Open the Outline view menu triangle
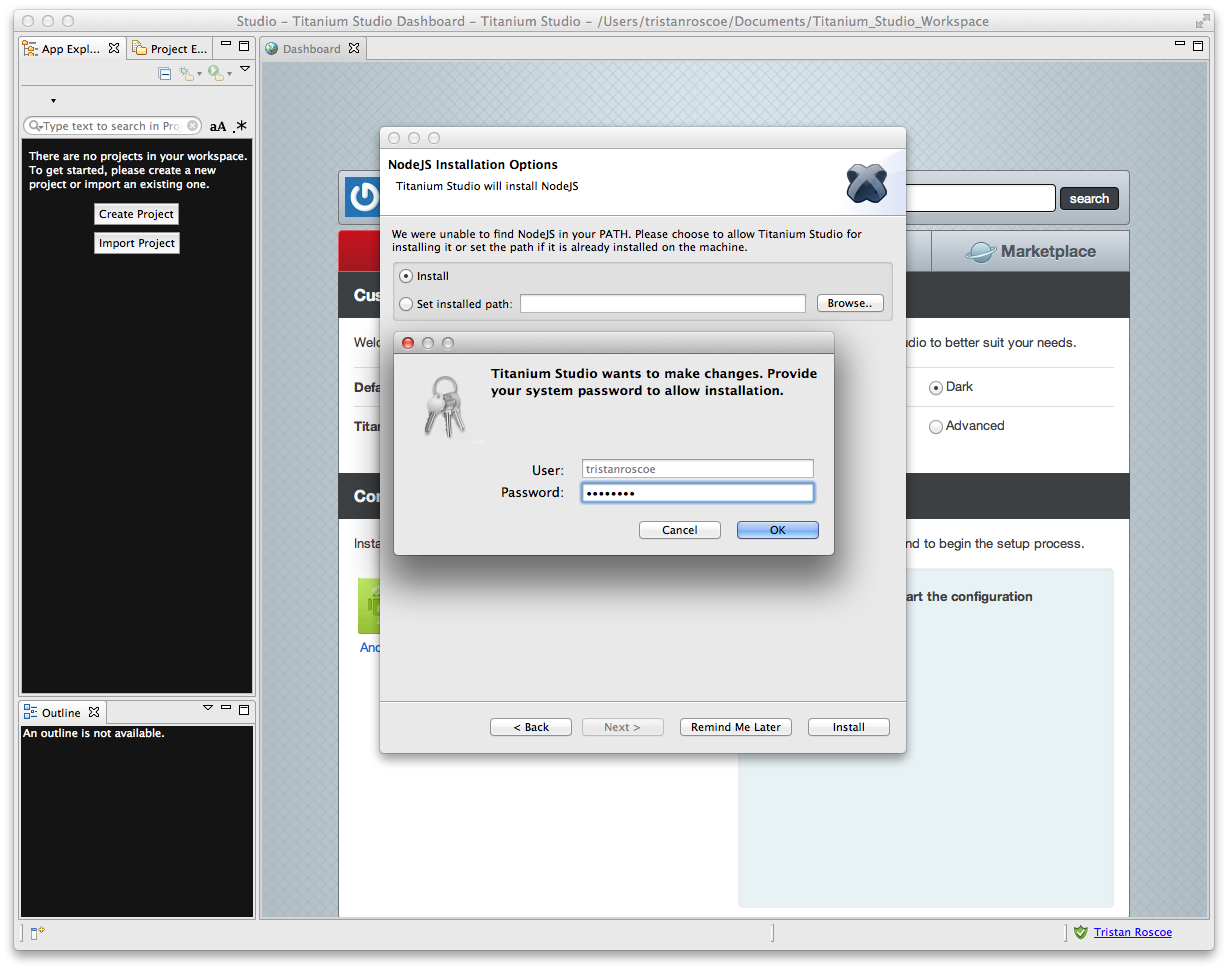The height and width of the screenshot is (970, 1228). (208, 707)
